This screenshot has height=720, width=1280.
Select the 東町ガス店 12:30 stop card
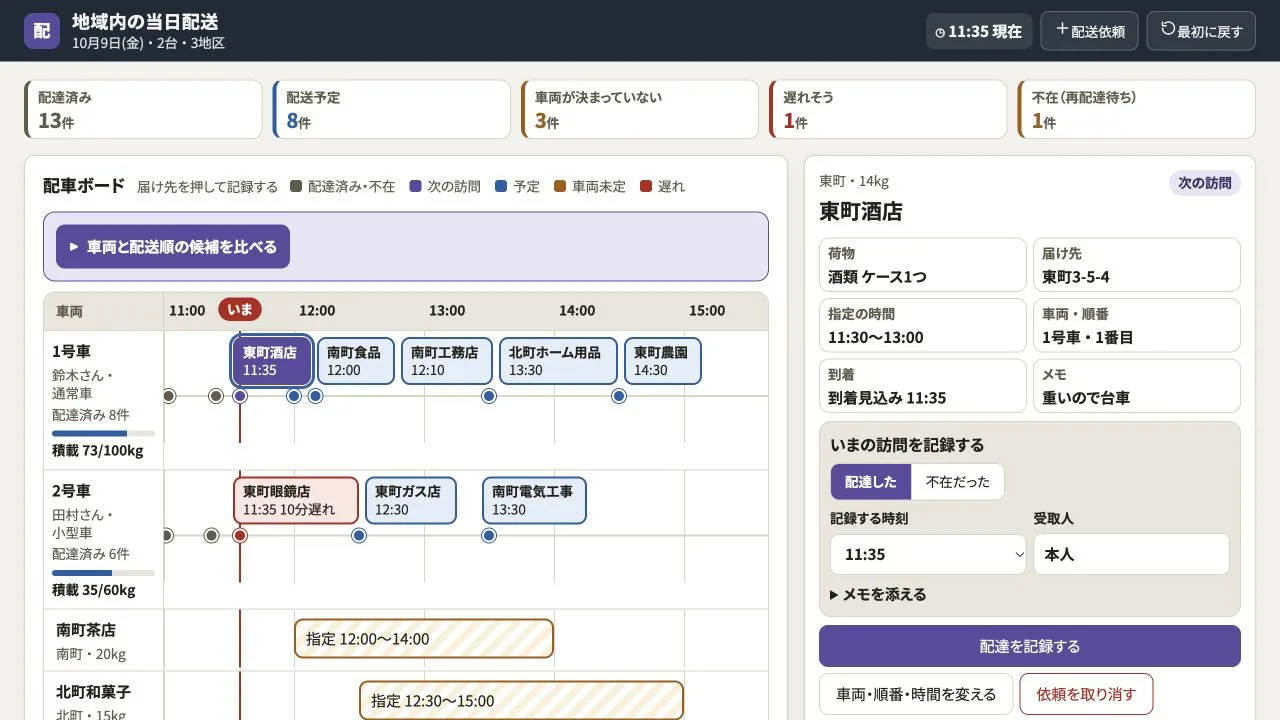pyautogui.click(x=411, y=500)
